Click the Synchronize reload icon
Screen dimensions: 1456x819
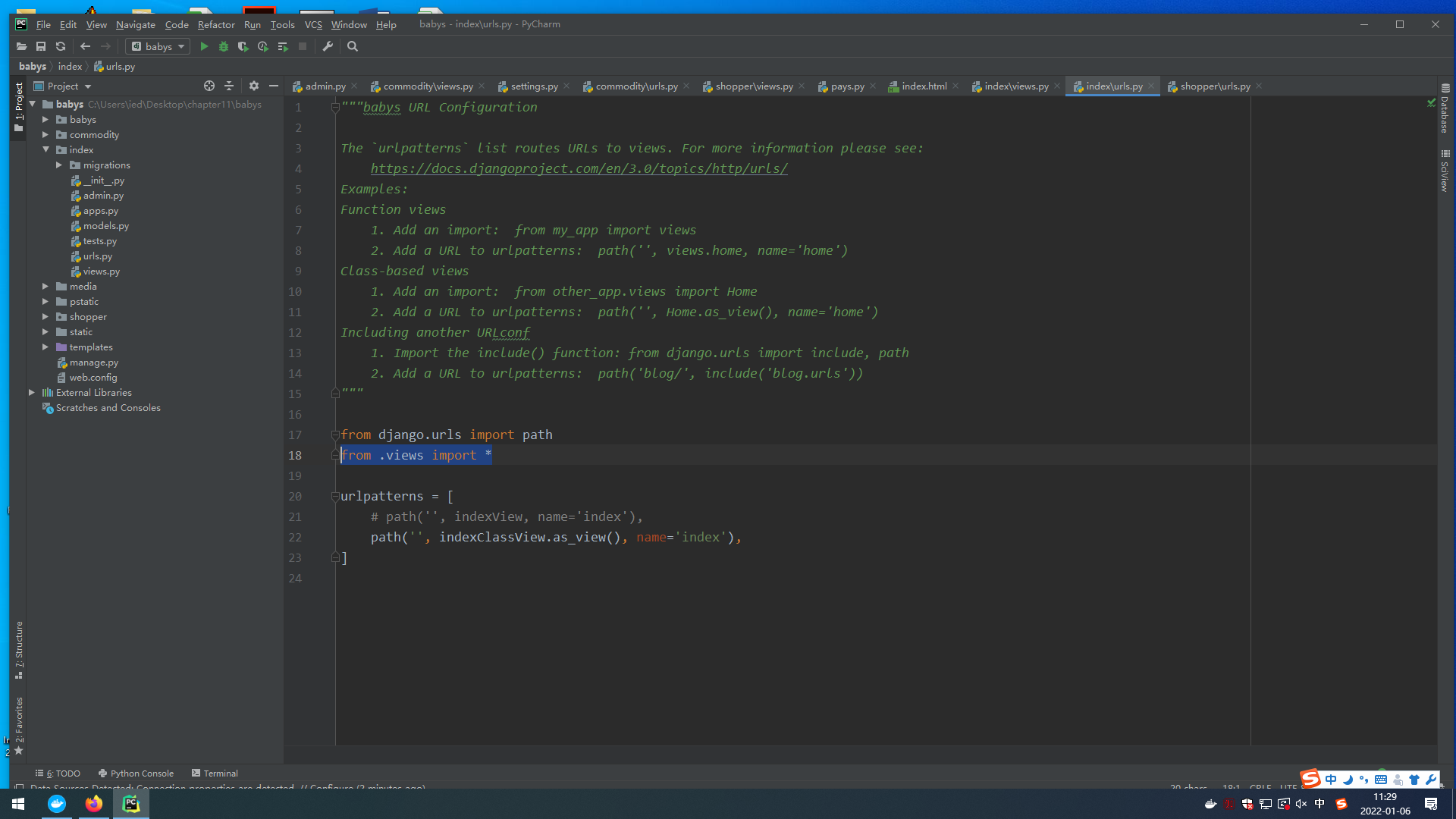[61, 46]
